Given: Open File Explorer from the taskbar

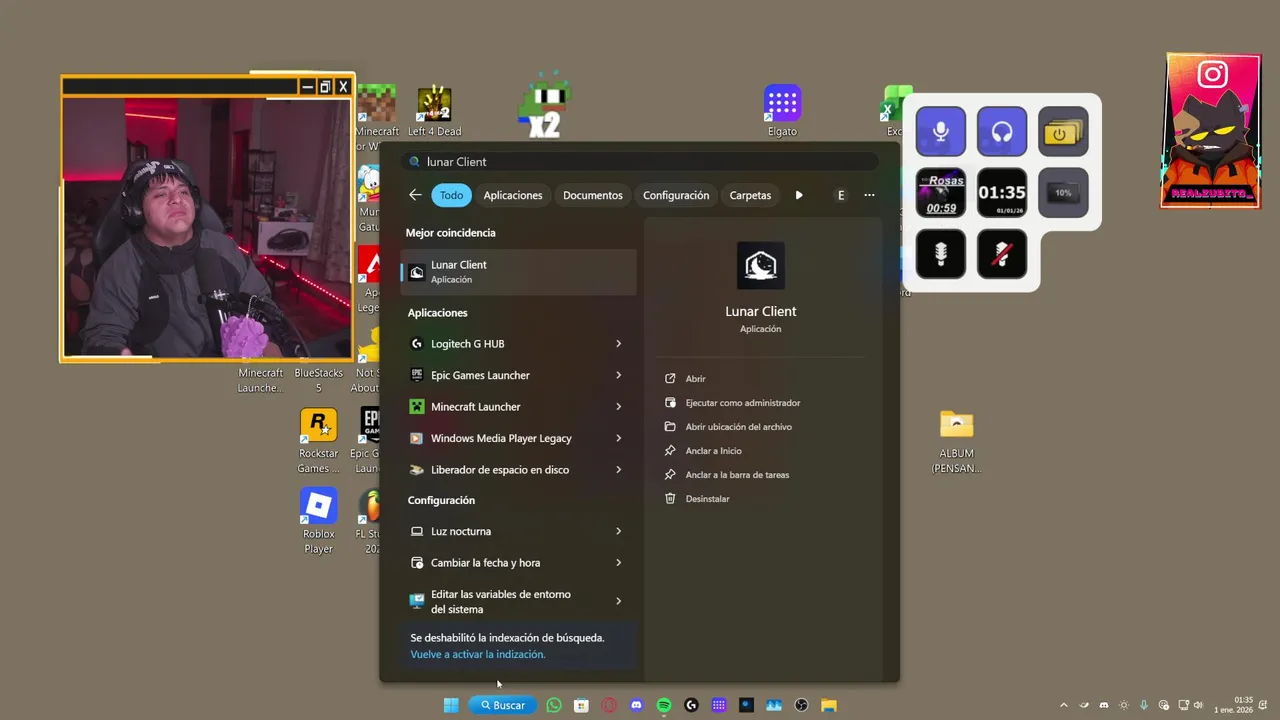Looking at the screenshot, I should click(829, 705).
